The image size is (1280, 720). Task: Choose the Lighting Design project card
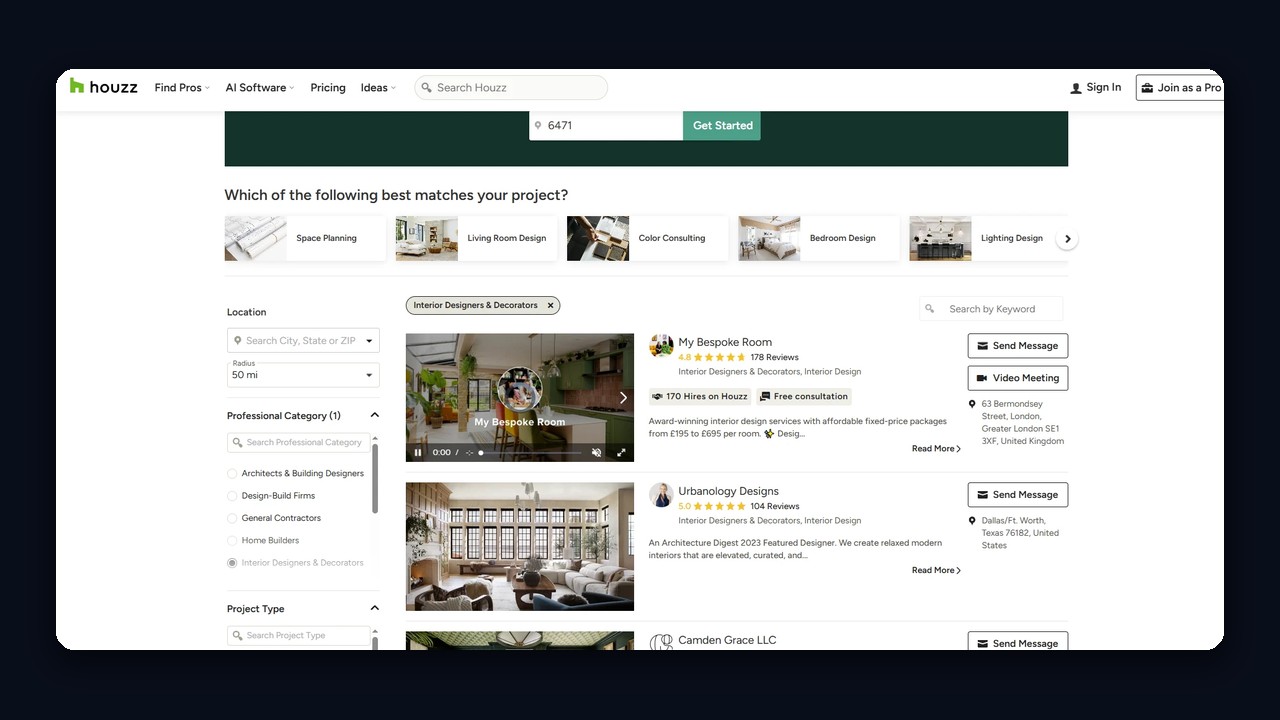coord(988,238)
